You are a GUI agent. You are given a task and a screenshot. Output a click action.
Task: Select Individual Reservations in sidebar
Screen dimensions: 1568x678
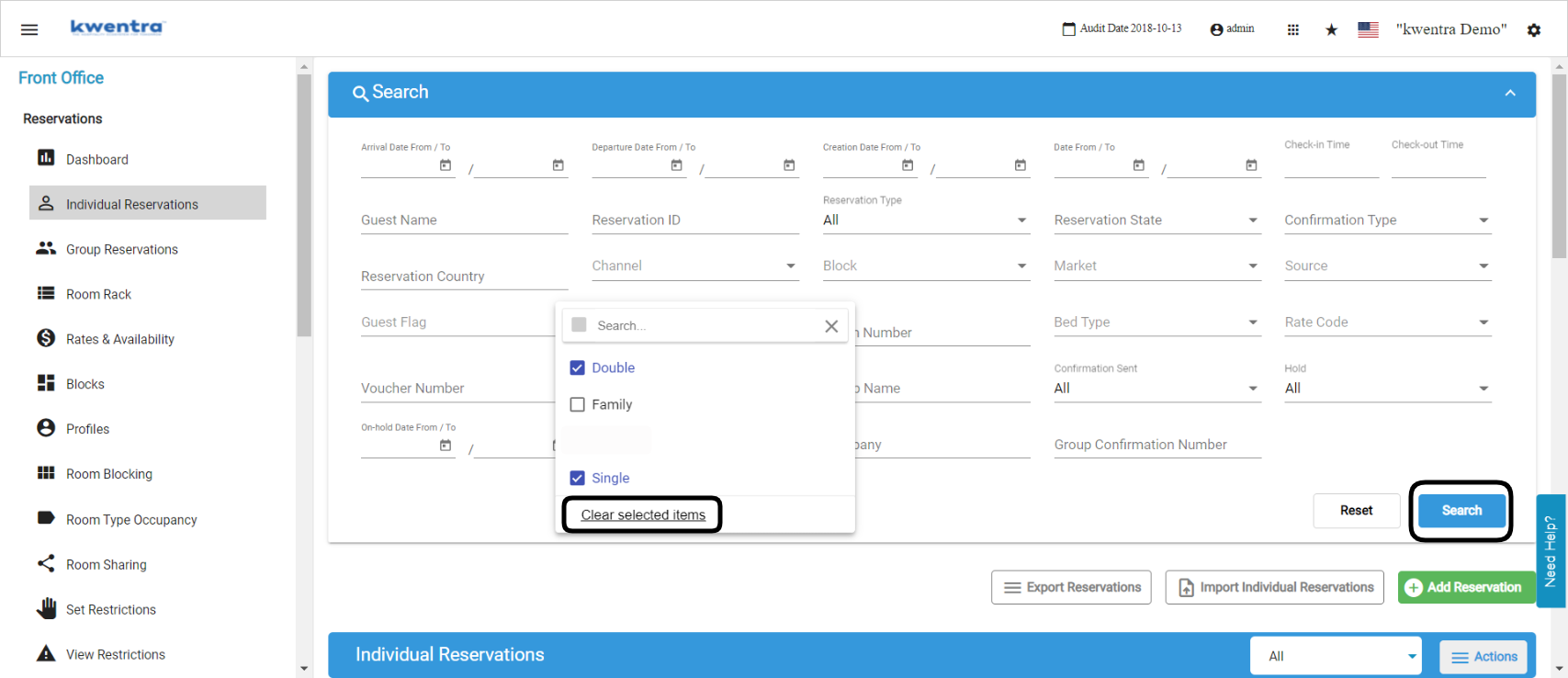(x=148, y=203)
